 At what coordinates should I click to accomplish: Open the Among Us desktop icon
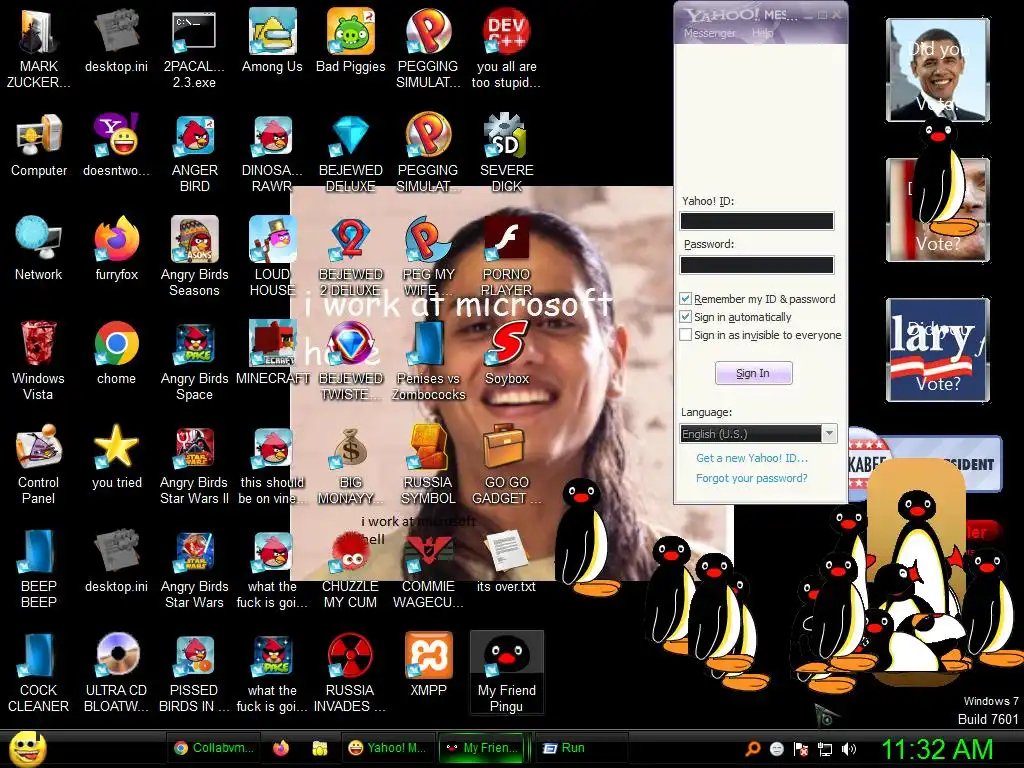(272, 40)
